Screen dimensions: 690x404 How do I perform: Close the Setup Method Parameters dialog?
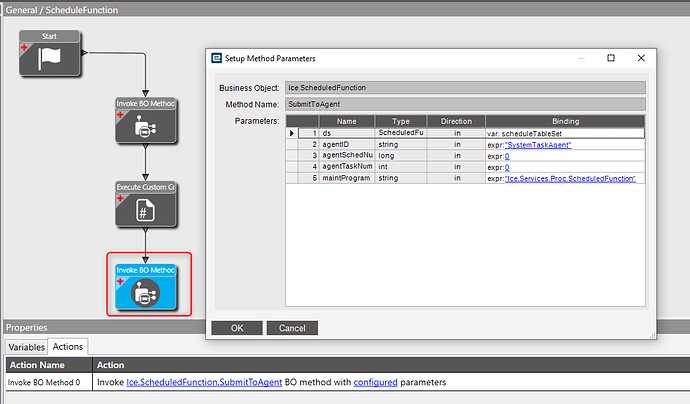click(641, 58)
